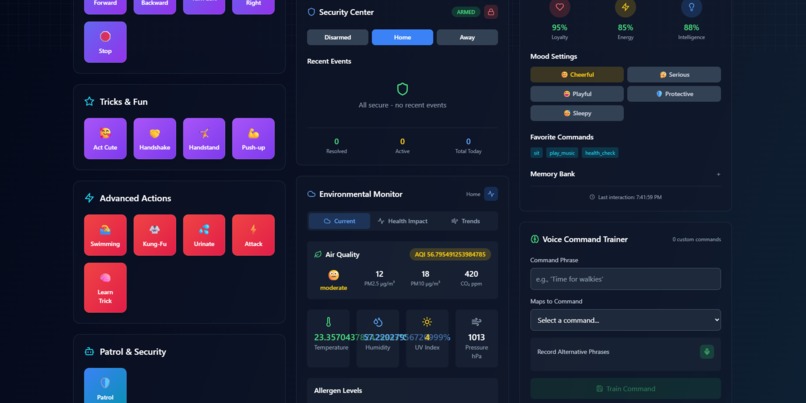This screenshot has height=403, width=806.
Task: Select the Cheerful mood
Action: 577,75
